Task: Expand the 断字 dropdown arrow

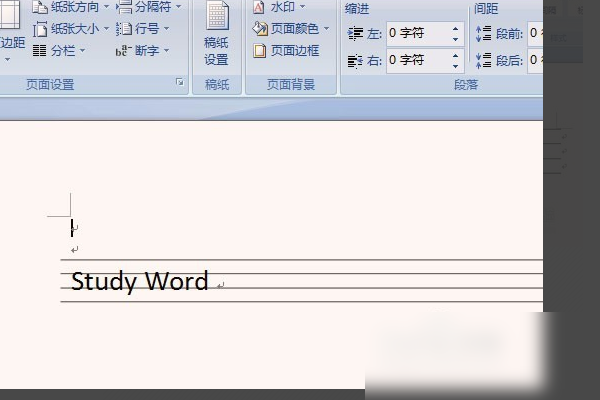Action: coord(166,51)
